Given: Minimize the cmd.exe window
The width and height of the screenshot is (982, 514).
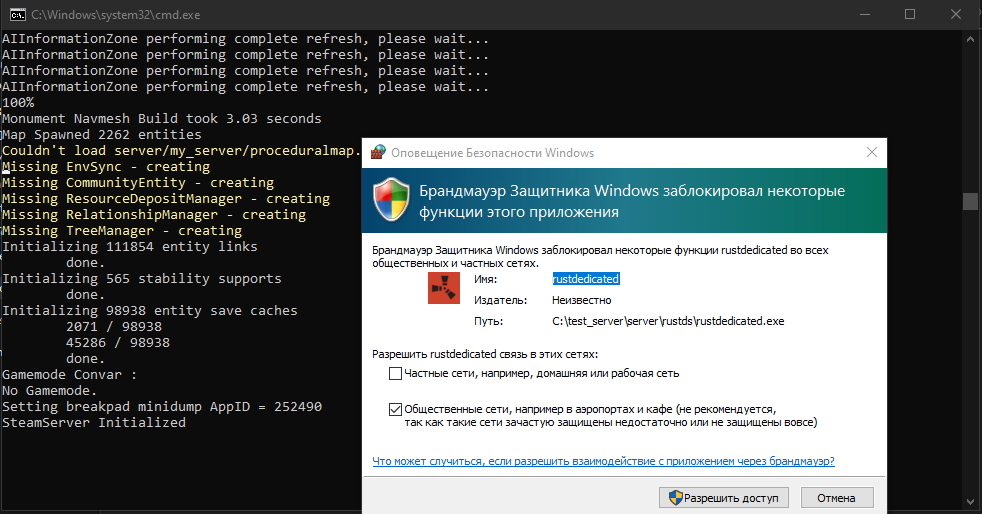Looking at the screenshot, I should [865, 14].
